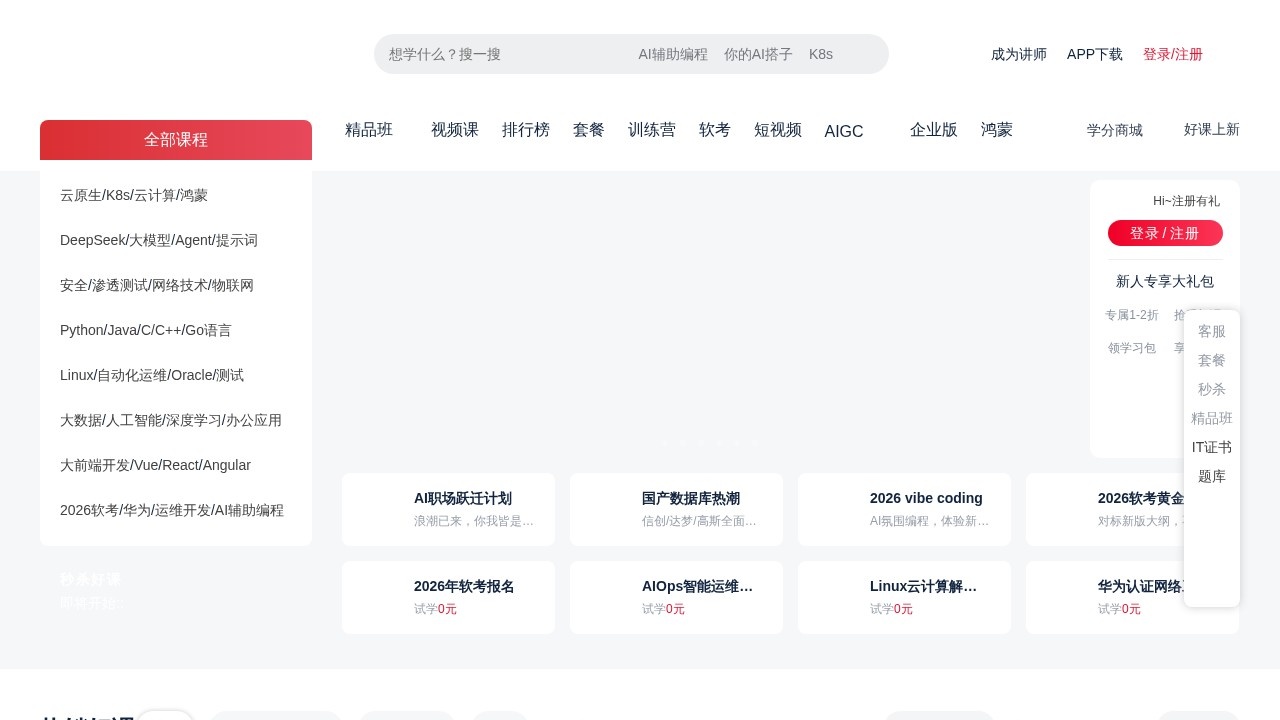This screenshot has height=720, width=1280.
Task: Open the 学分商城 credits mall
Action: coord(1114,130)
